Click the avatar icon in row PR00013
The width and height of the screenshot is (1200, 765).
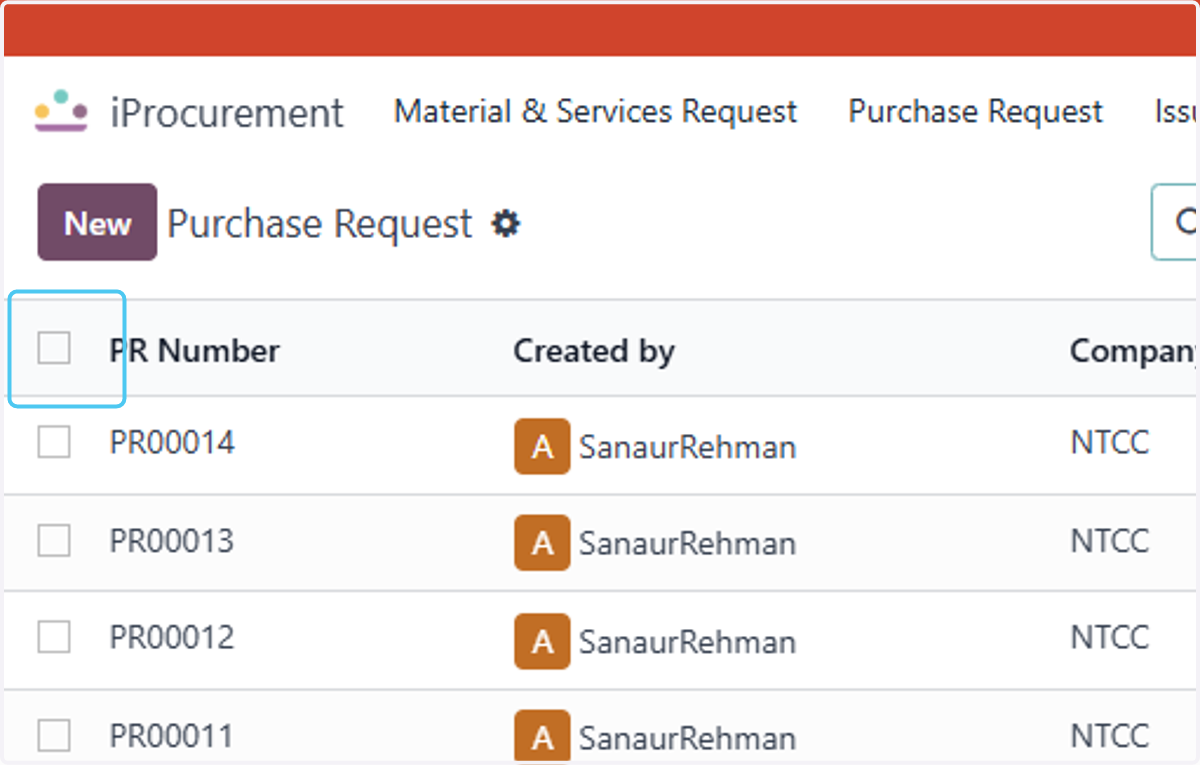point(542,543)
